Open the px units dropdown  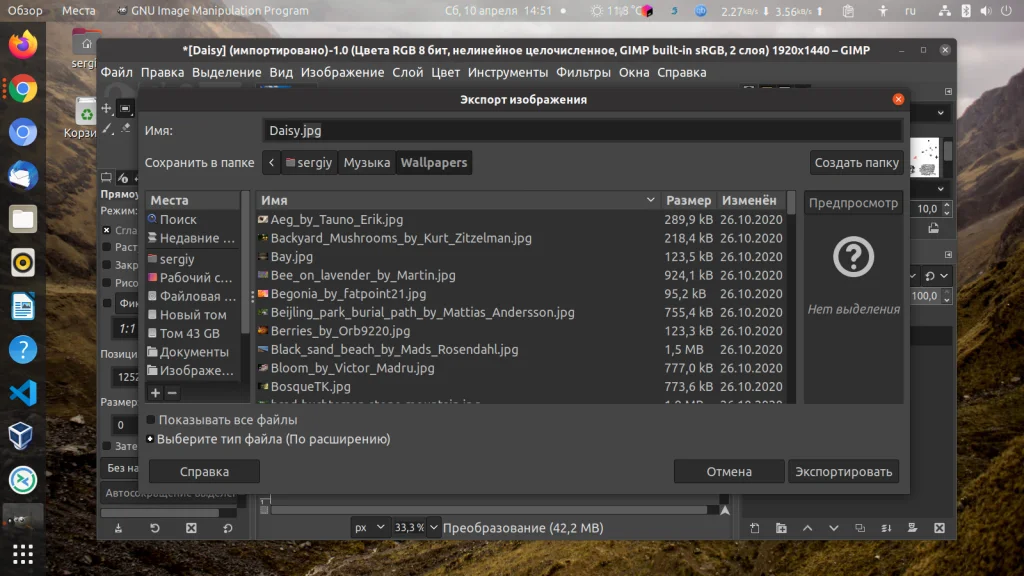(369, 527)
